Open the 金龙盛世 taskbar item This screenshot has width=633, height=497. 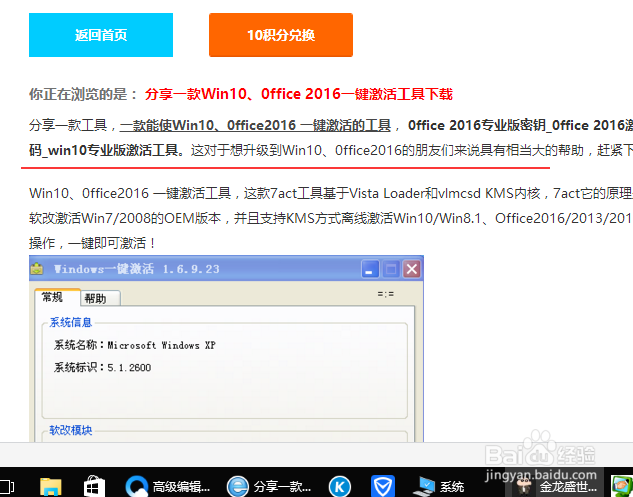557,487
